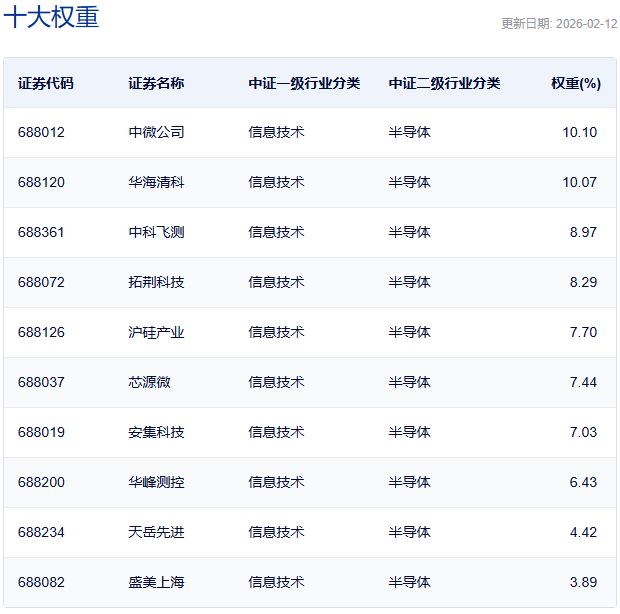Click 半导体 in the 盛美上海 row
The width and height of the screenshot is (620, 614).
pyautogui.click(x=409, y=582)
